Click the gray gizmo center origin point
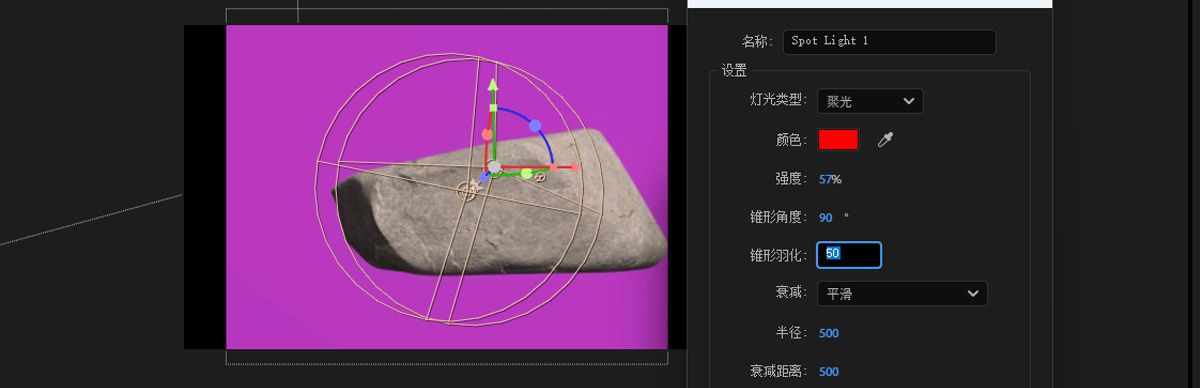The width and height of the screenshot is (1200, 388). point(494,167)
